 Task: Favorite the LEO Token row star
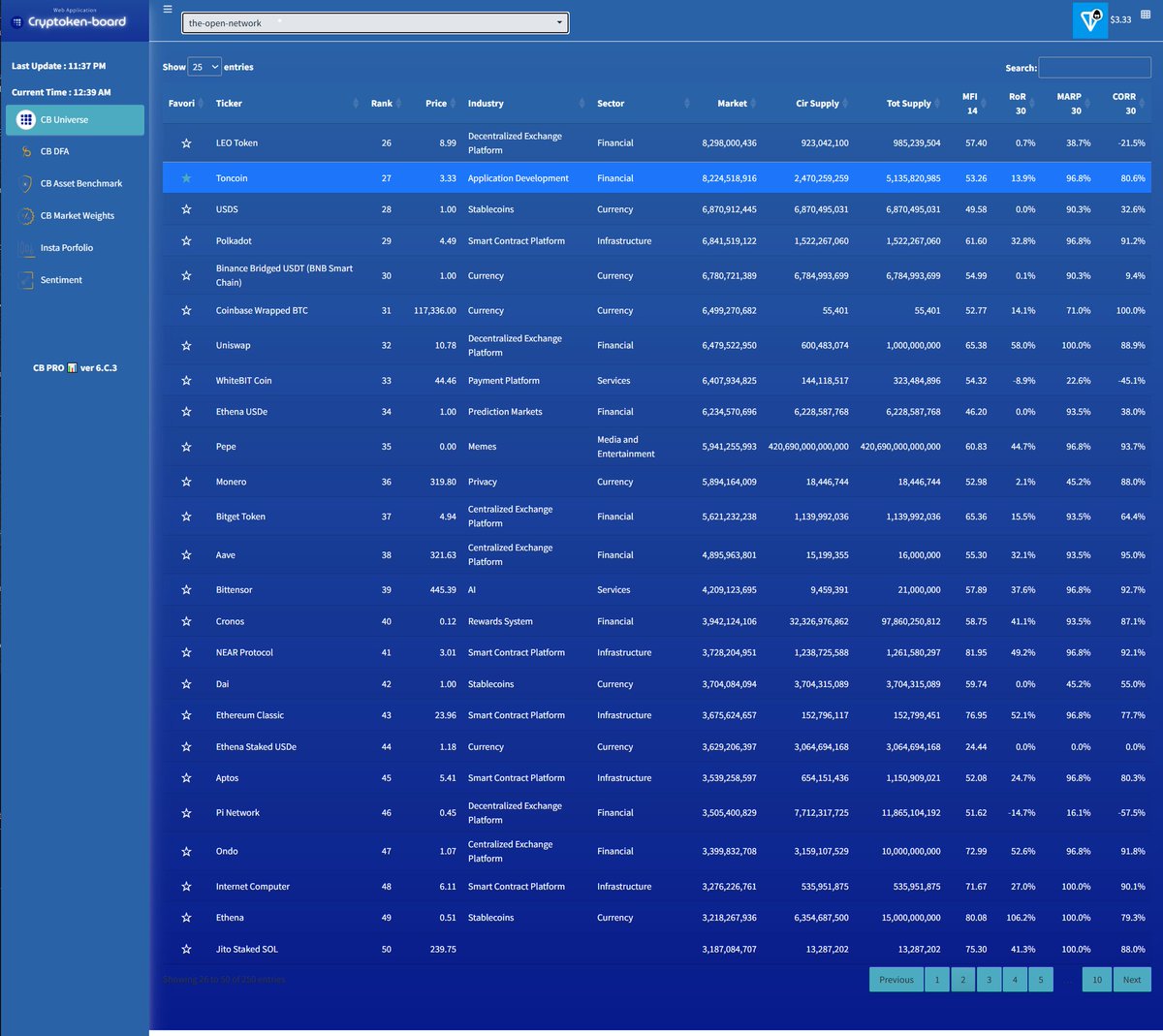click(x=186, y=143)
